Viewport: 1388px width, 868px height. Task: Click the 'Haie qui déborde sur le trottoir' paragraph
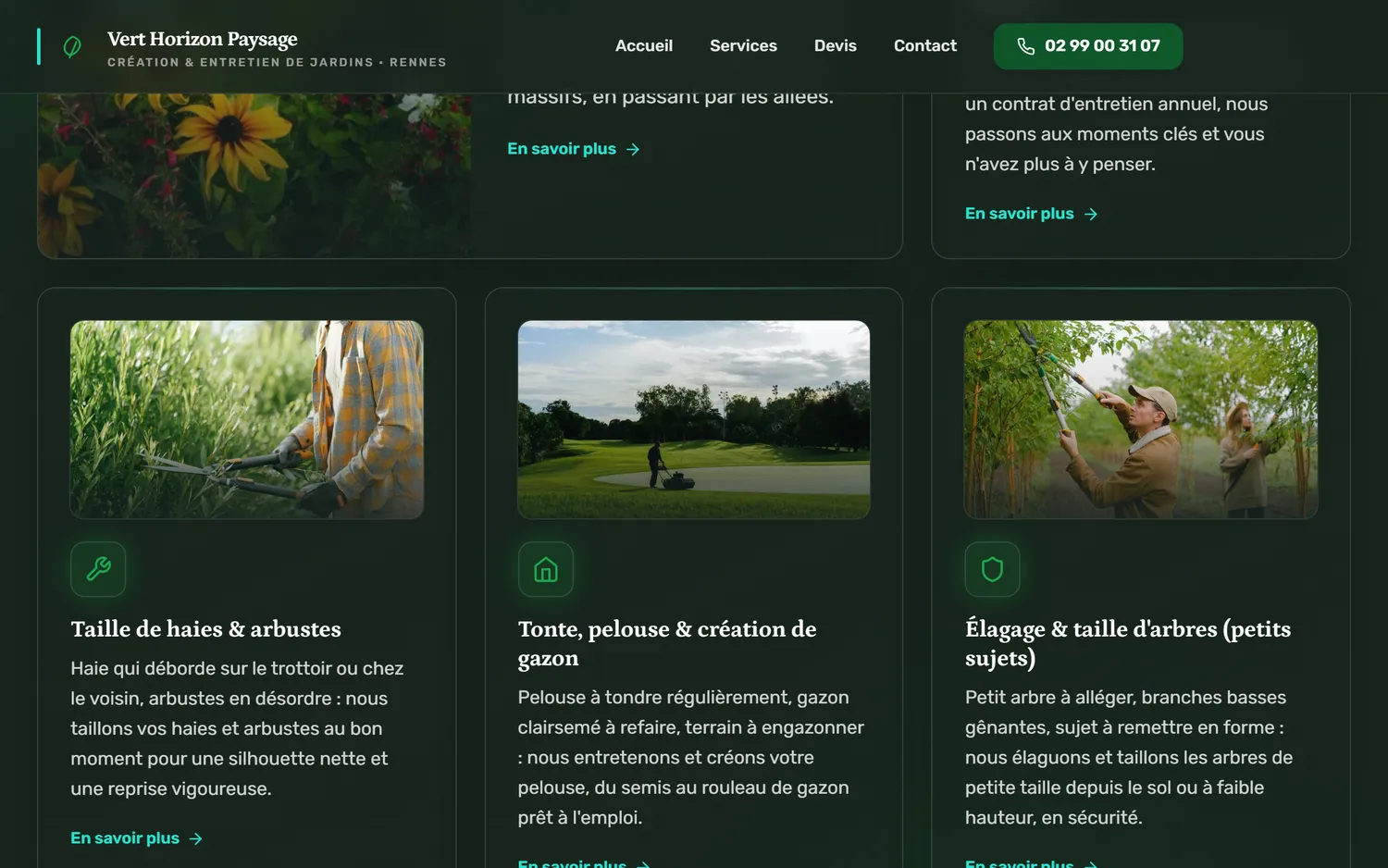[237, 728]
